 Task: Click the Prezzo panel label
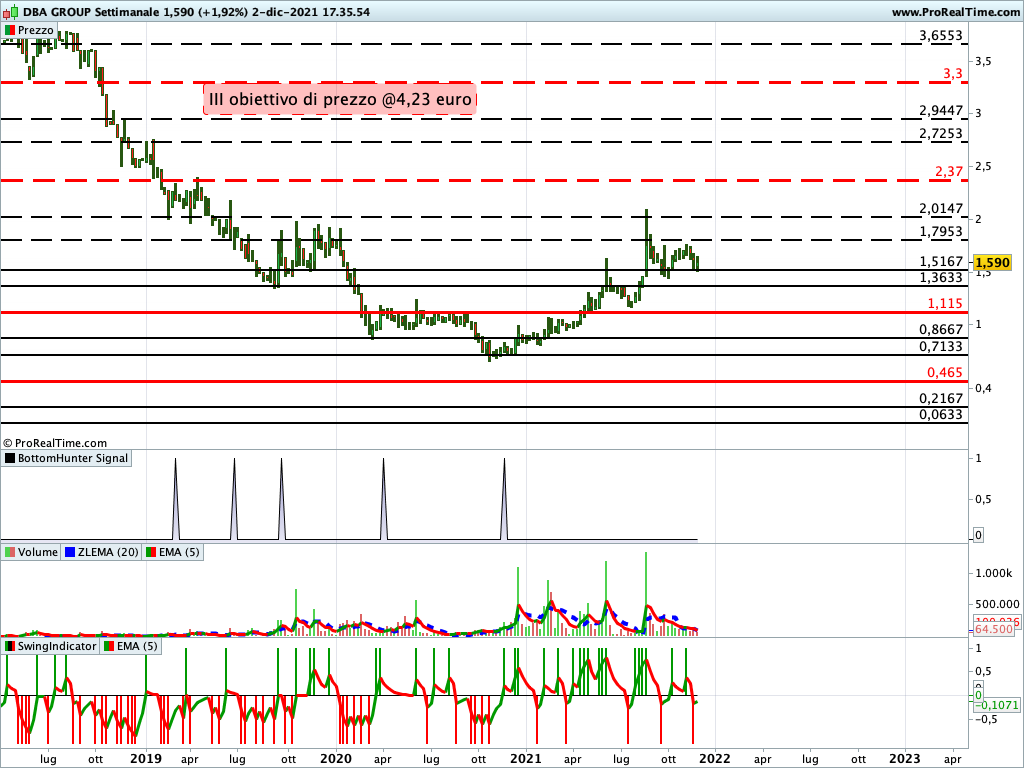[x=29, y=30]
